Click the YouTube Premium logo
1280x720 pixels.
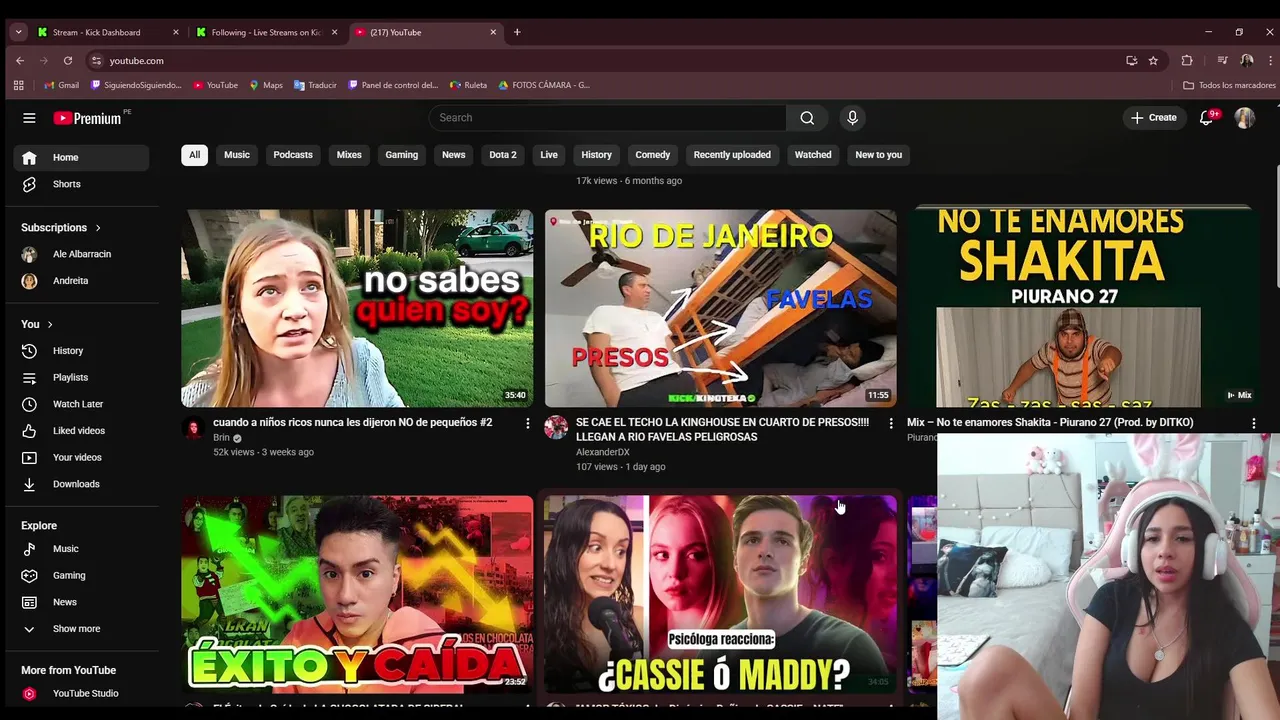(88, 118)
